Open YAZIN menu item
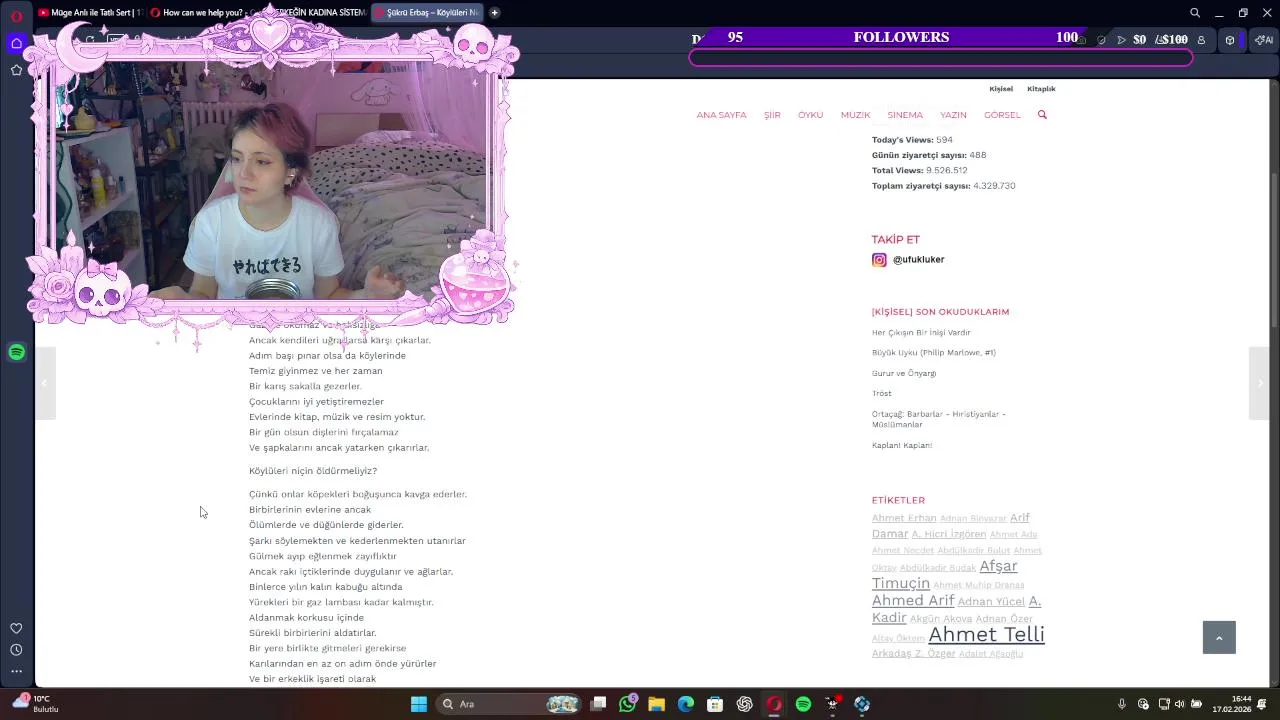The width and height of the screenshot is (1280, 720). tap(953, 115)
